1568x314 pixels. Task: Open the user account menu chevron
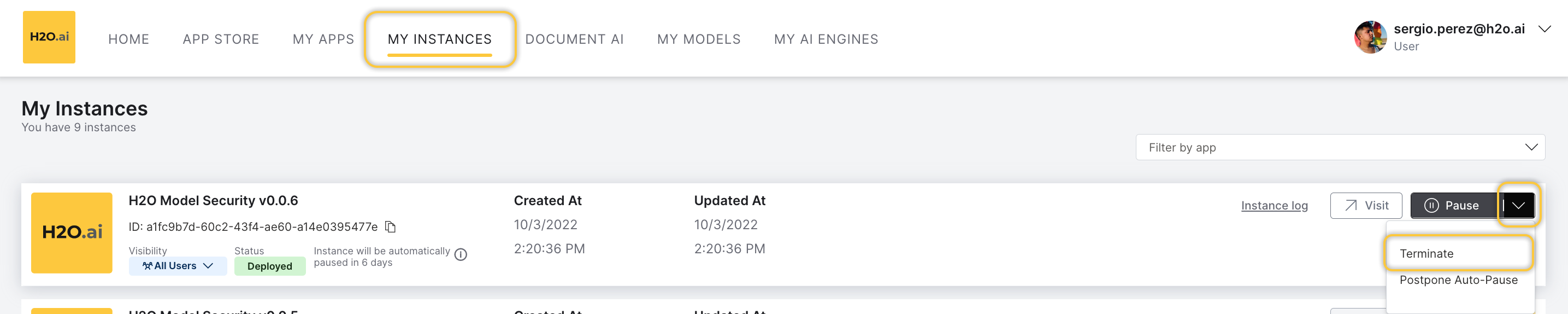coord(1545,29)
